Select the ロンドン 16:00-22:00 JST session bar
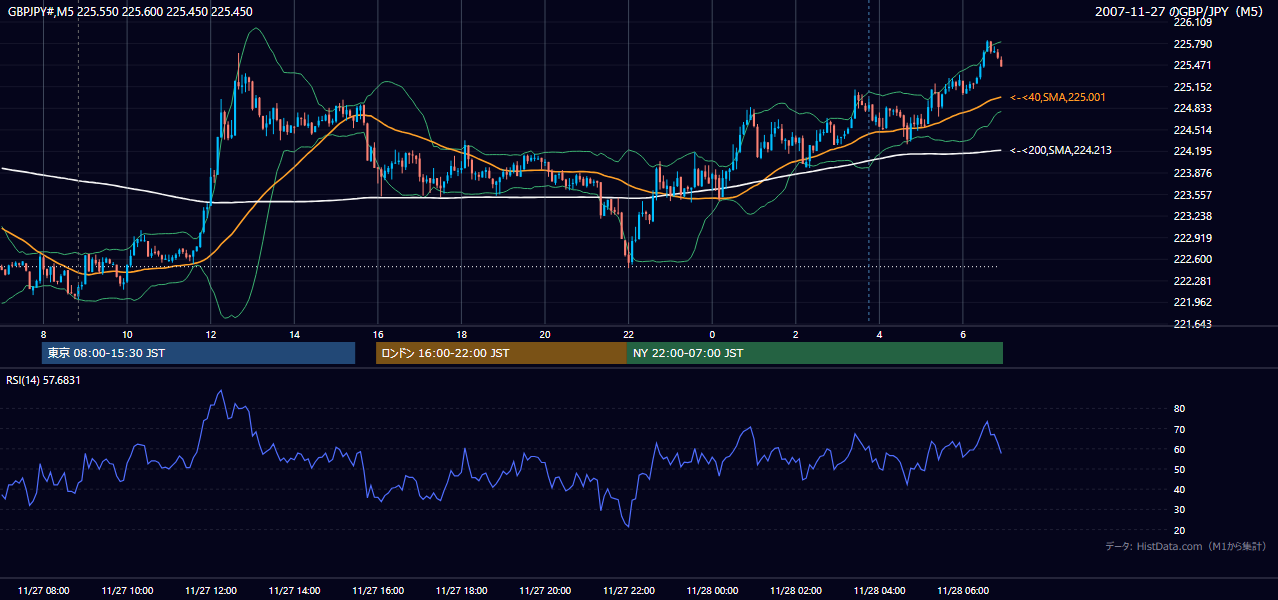Viewport: 1278px width, 600px height. point(501,353)
